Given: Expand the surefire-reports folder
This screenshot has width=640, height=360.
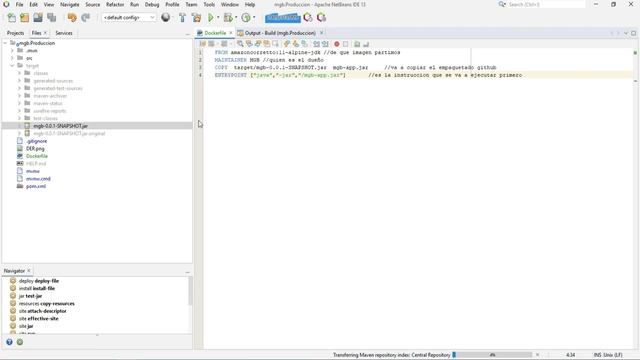Looking at the screenshot, I should tap(19, 111).
